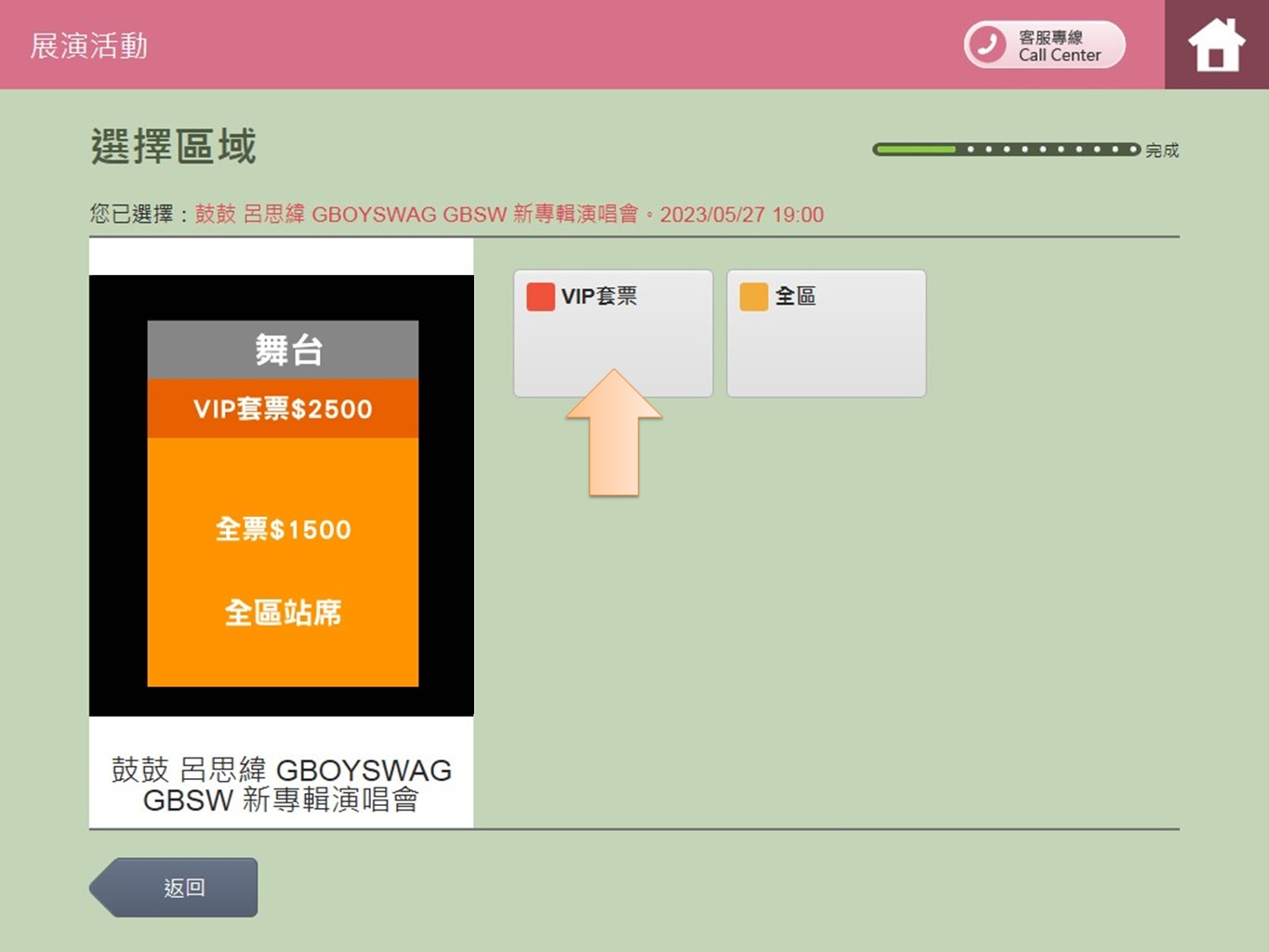
Task: Click the 完成 label beside progress bar
Action: (x=1161, y=151)
